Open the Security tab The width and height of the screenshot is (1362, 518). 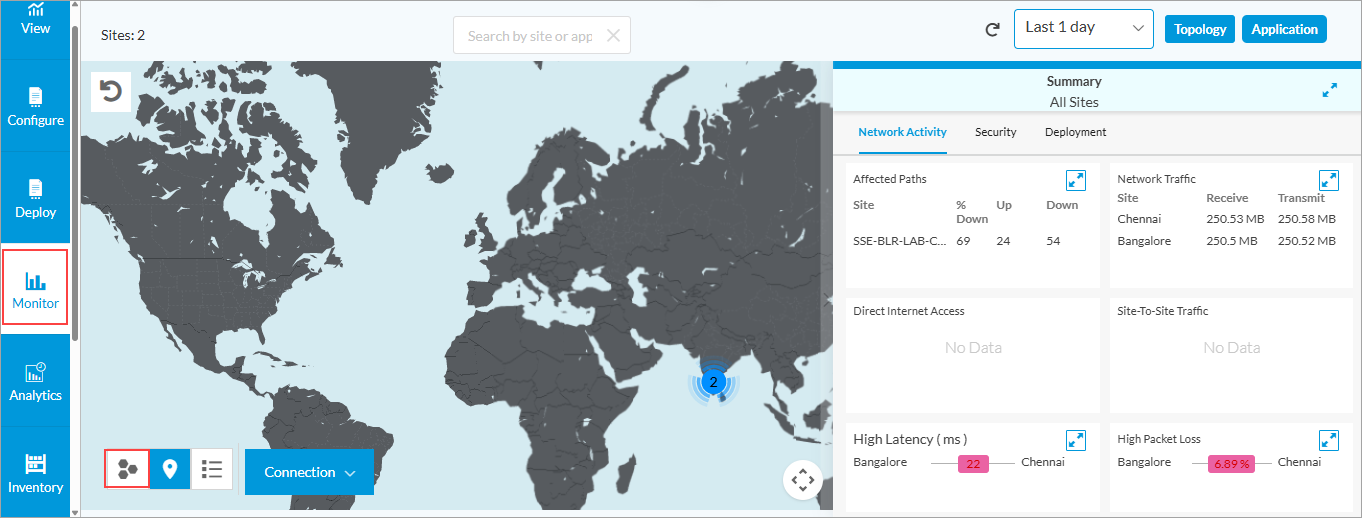click(995, 132)
